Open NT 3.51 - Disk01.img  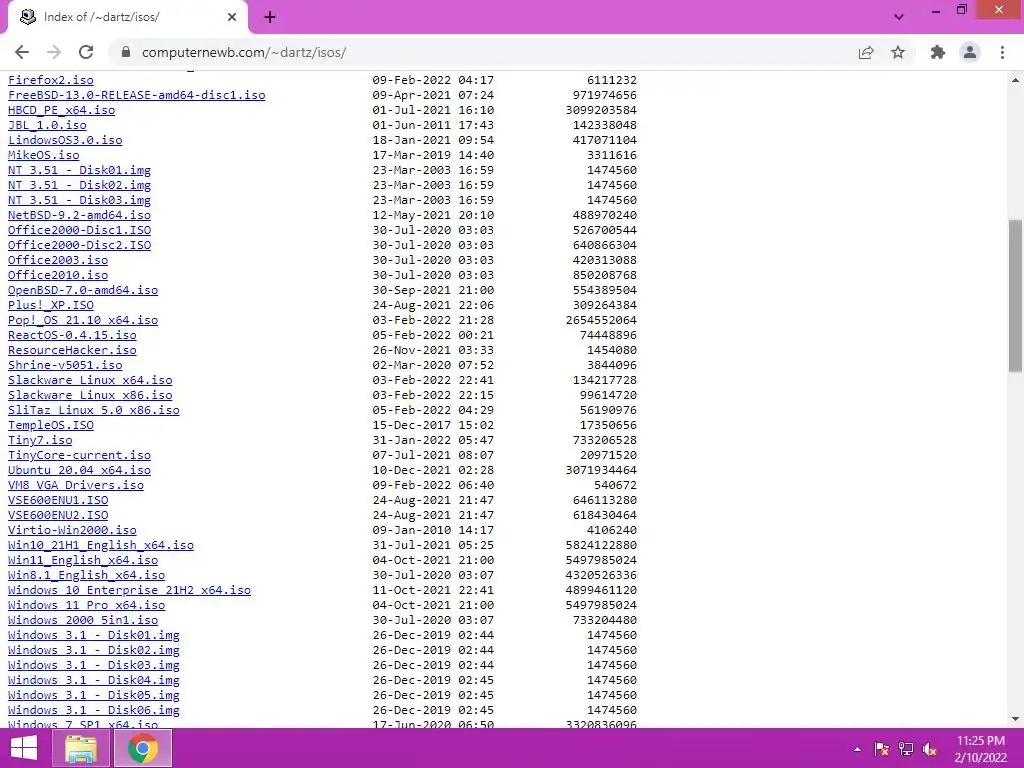tap(80, 170)
